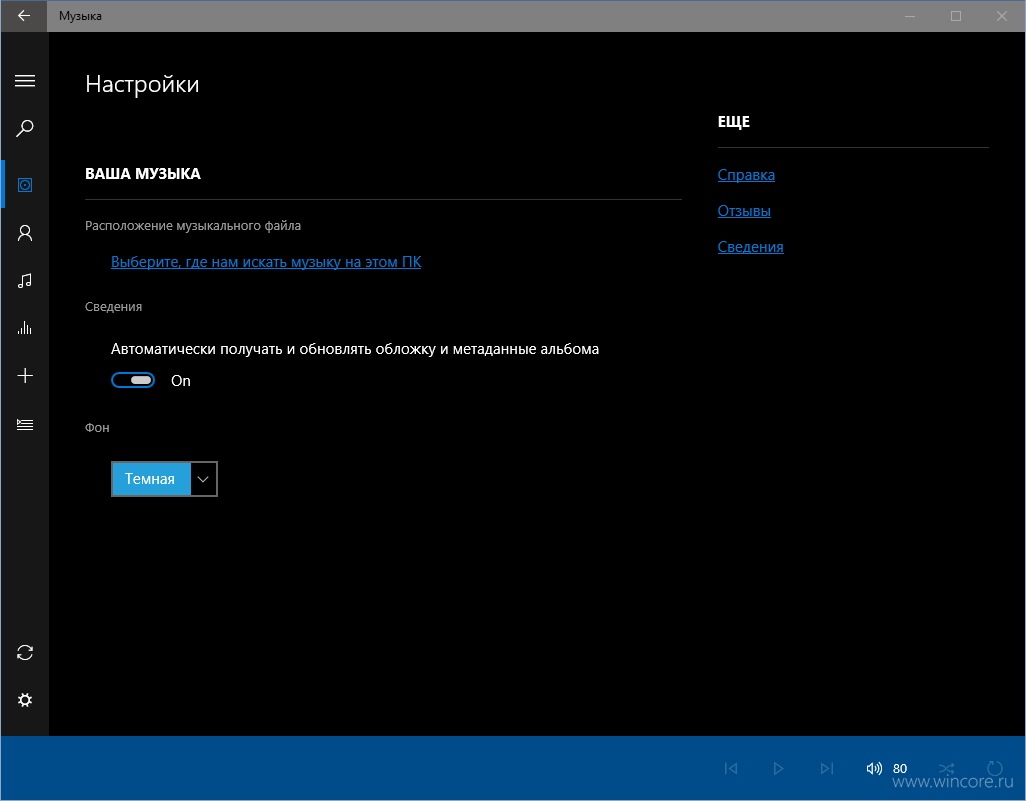Choose where to look for music link
This screenshot has height=801, width=1026.
(266, 262)
